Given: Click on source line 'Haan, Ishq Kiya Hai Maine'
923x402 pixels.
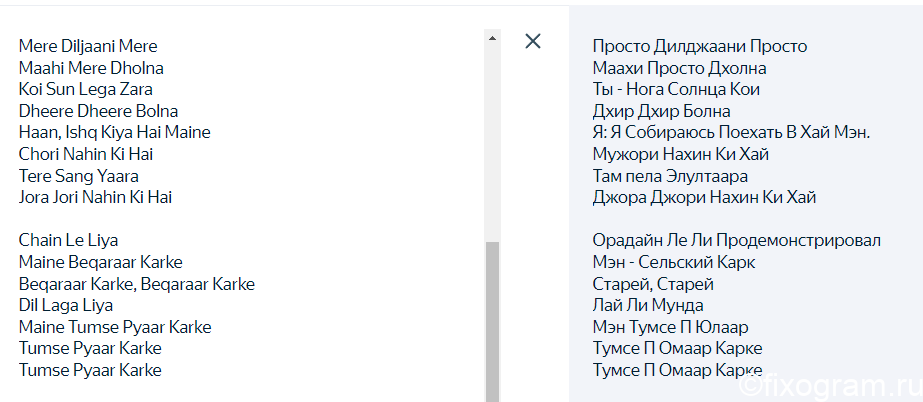Looking at the screenshot, I should coord(115,132).
